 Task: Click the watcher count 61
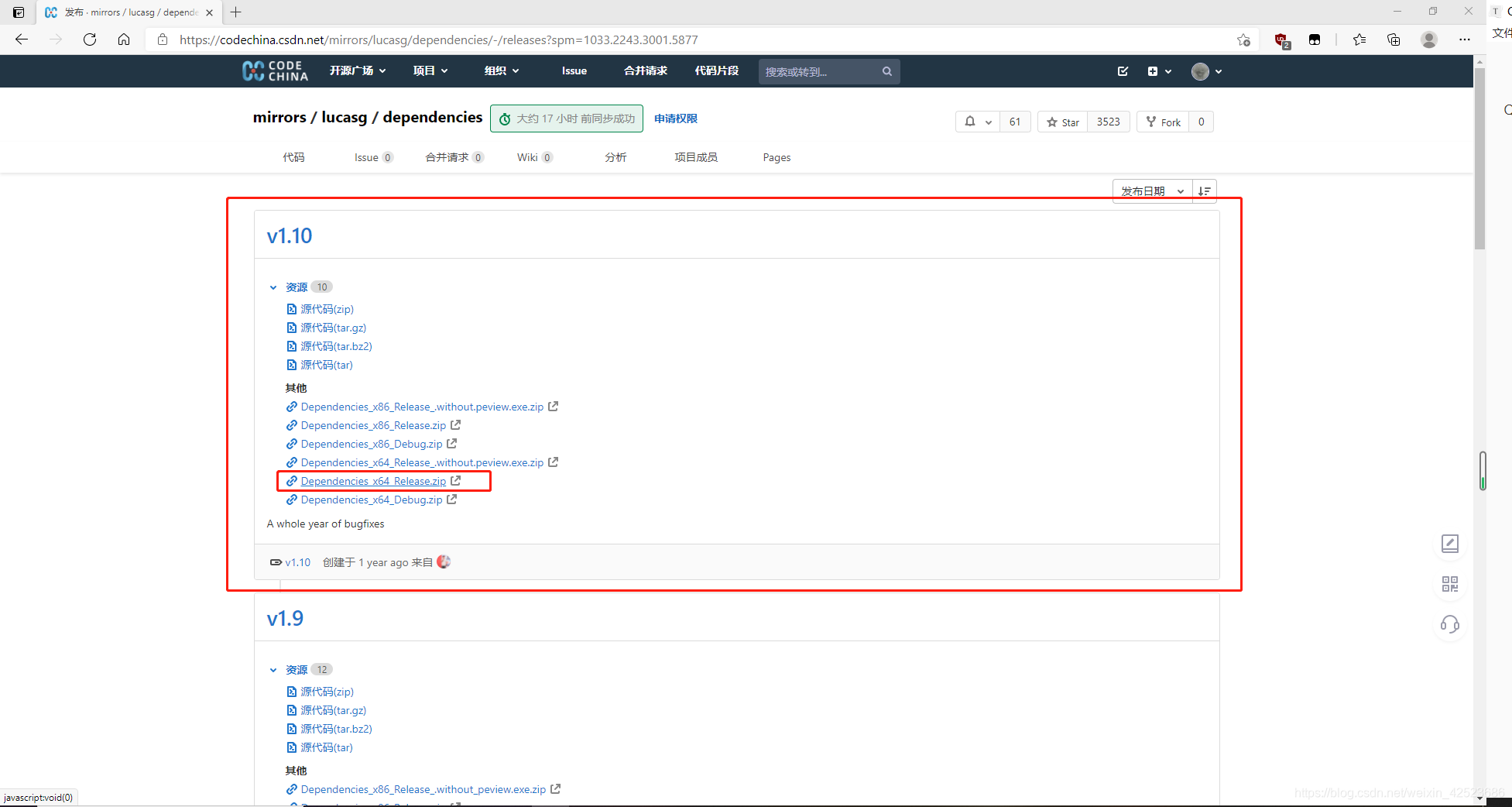click(1015, 122)
